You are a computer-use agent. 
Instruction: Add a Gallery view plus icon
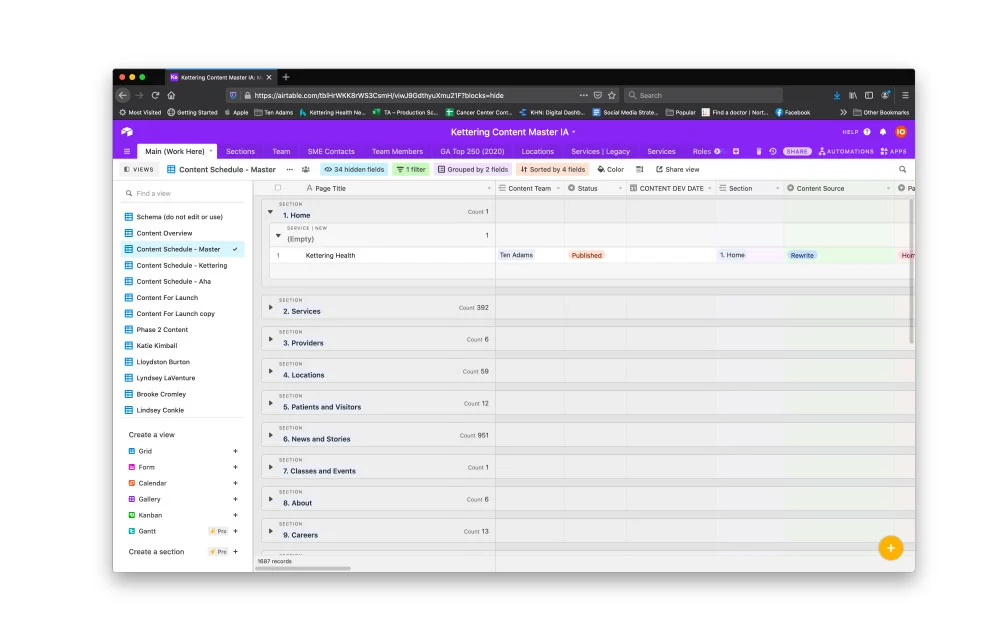pos(235,499)
